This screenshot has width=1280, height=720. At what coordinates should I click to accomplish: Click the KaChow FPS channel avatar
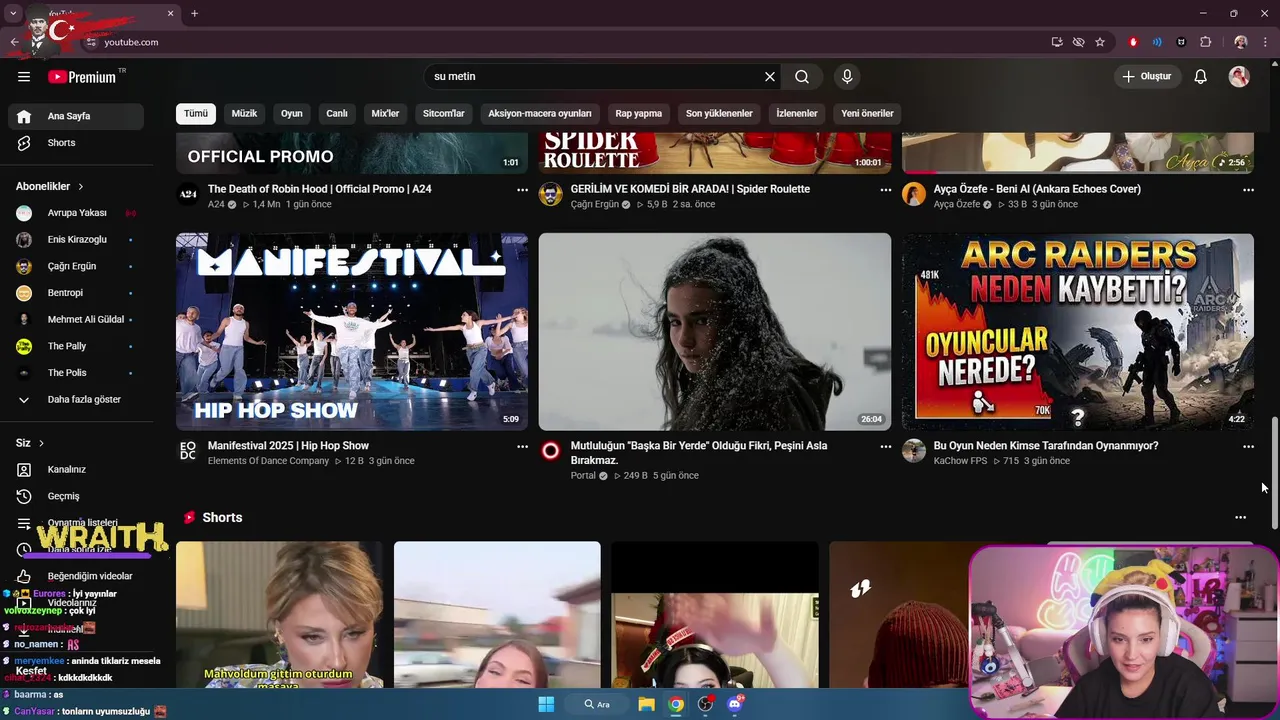pos(914,451)
